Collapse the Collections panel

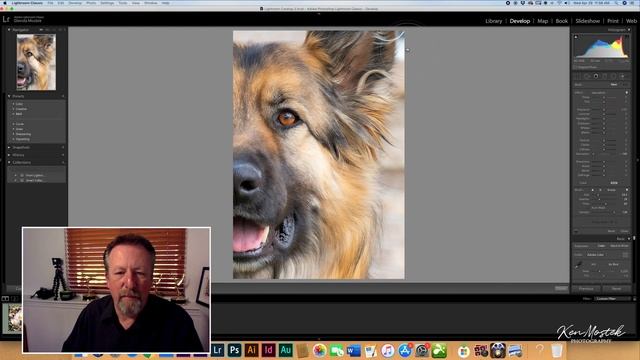click(x=9, y=162)
